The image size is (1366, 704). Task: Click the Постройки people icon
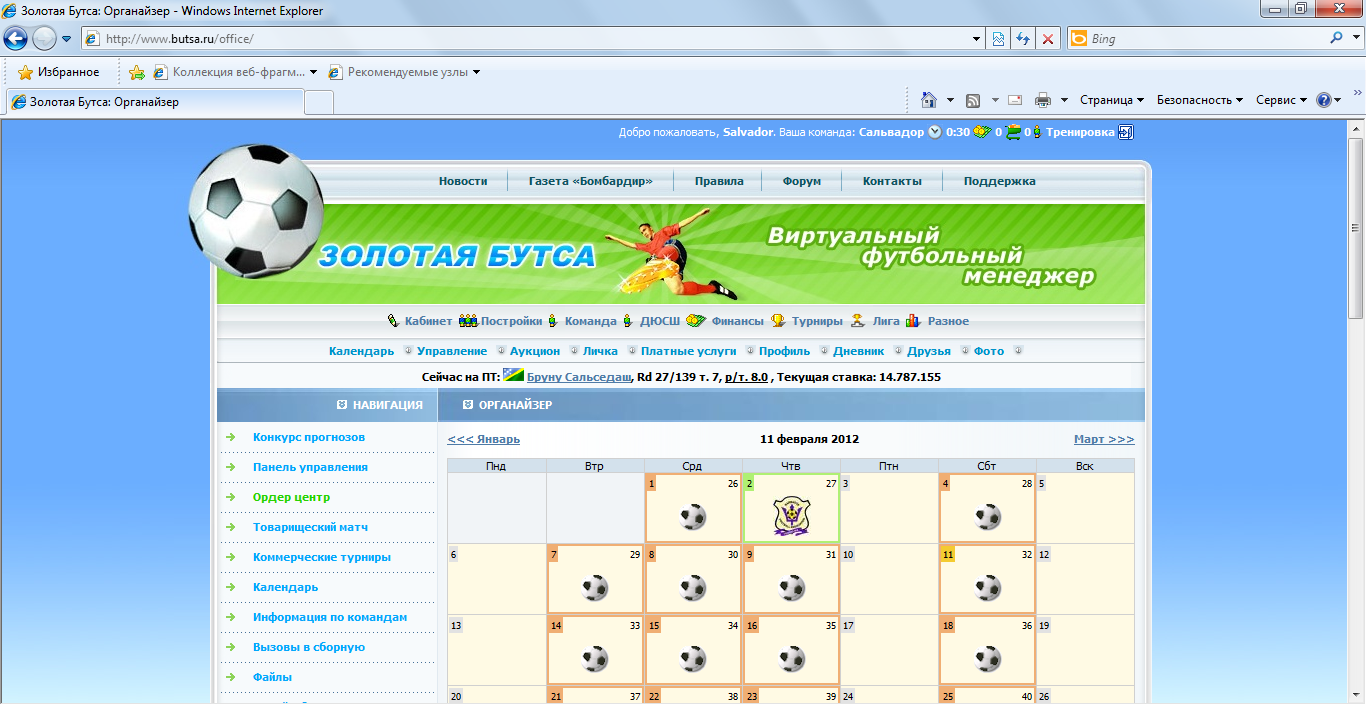click(x=468, y=321)
